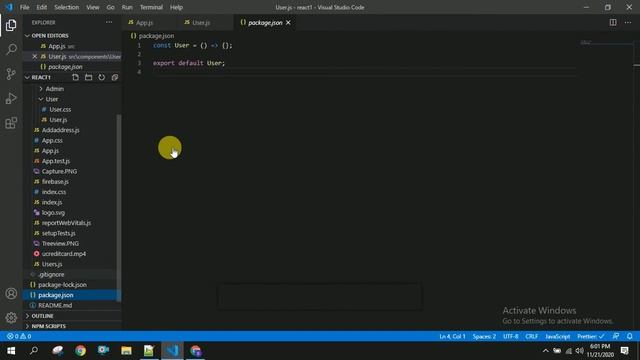The height and width of the screenshot is (360, 640).
Task: Show hidden system tray icons
Action: (x=545, y=351)
